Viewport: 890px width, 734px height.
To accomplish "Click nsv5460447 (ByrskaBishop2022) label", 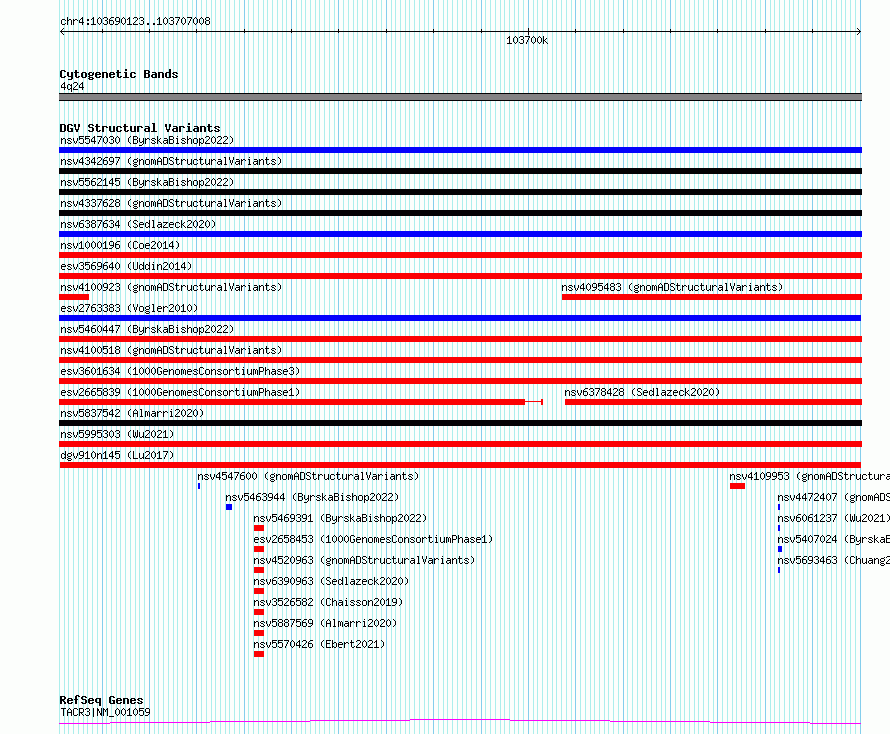I will point(147,329).
